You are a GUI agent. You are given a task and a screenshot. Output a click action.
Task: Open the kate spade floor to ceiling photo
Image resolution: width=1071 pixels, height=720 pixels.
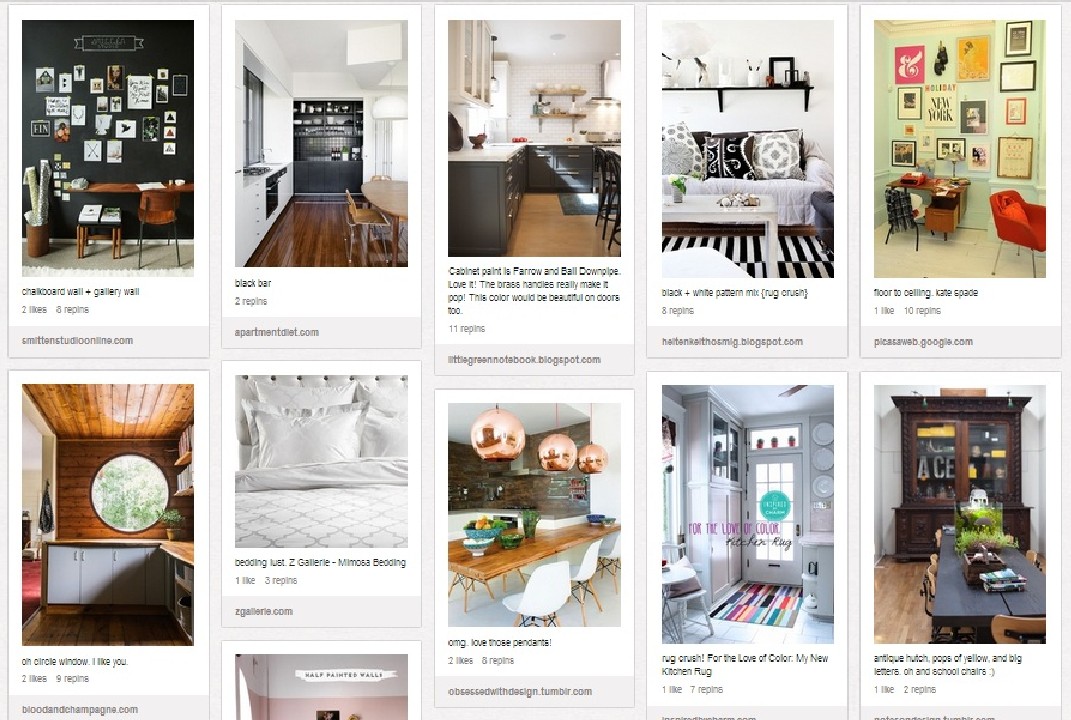pos(960,149)
